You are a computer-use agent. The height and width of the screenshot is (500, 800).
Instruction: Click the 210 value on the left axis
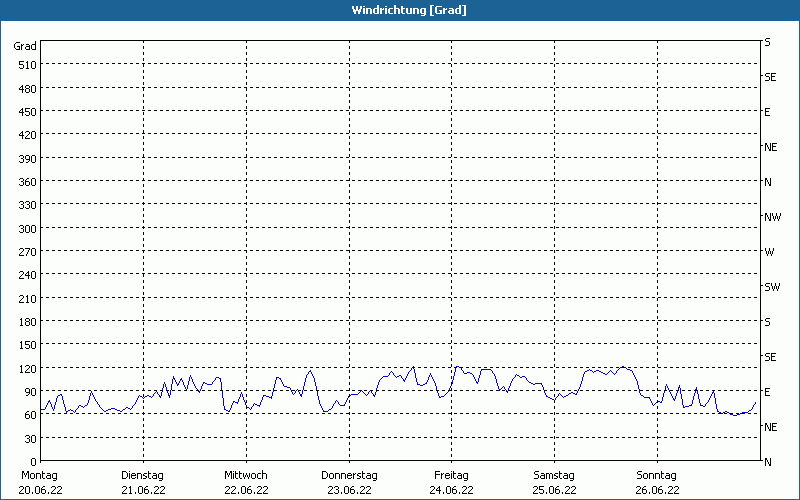coord(27,298)
